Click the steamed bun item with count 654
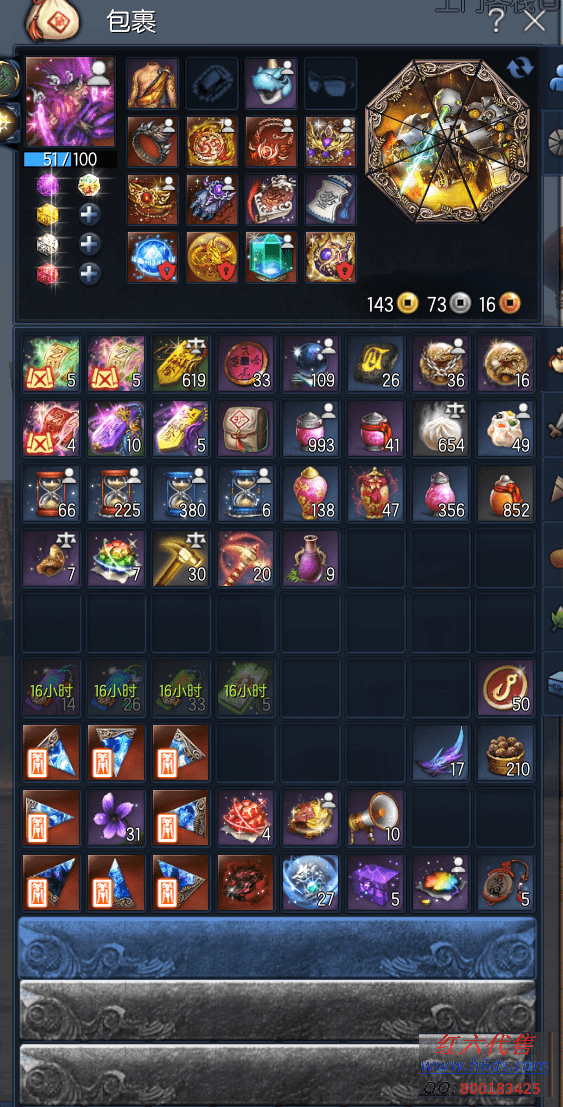 click(x=440, y=428)
